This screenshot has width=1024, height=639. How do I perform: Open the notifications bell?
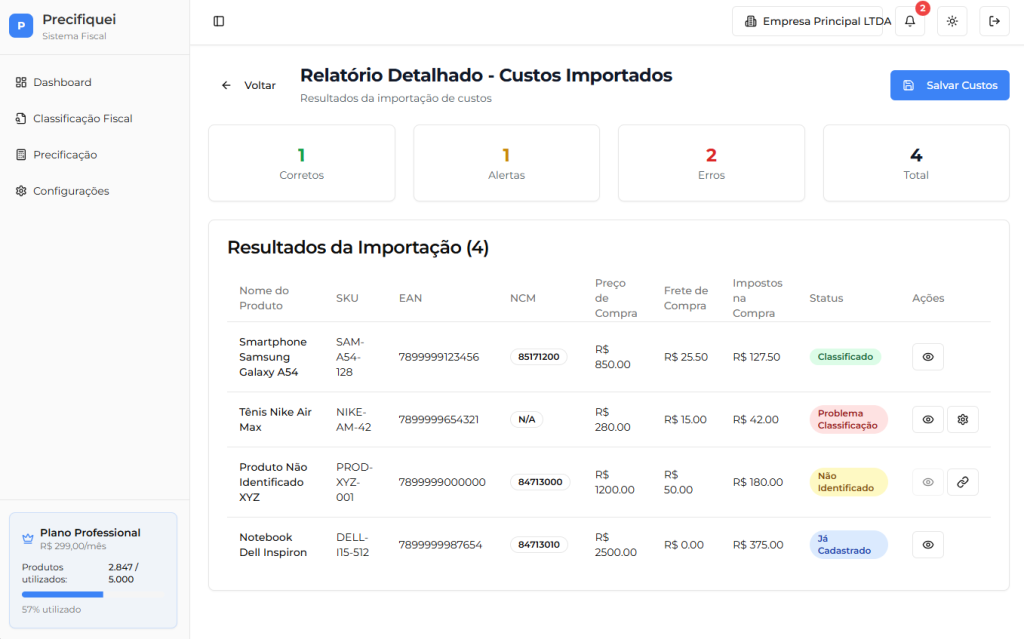(x=909, y=21)
